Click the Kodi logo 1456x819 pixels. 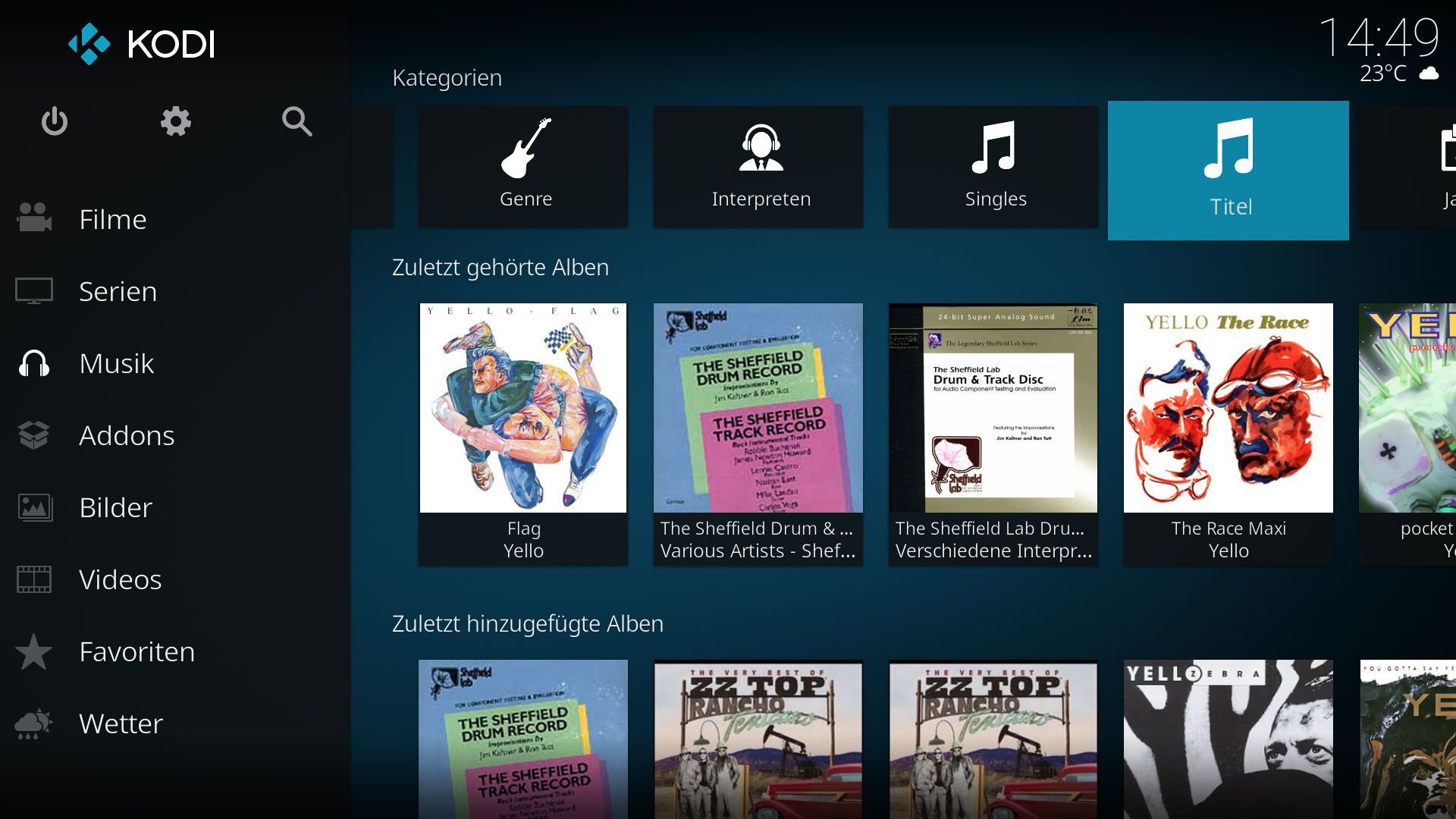[142, 44]
